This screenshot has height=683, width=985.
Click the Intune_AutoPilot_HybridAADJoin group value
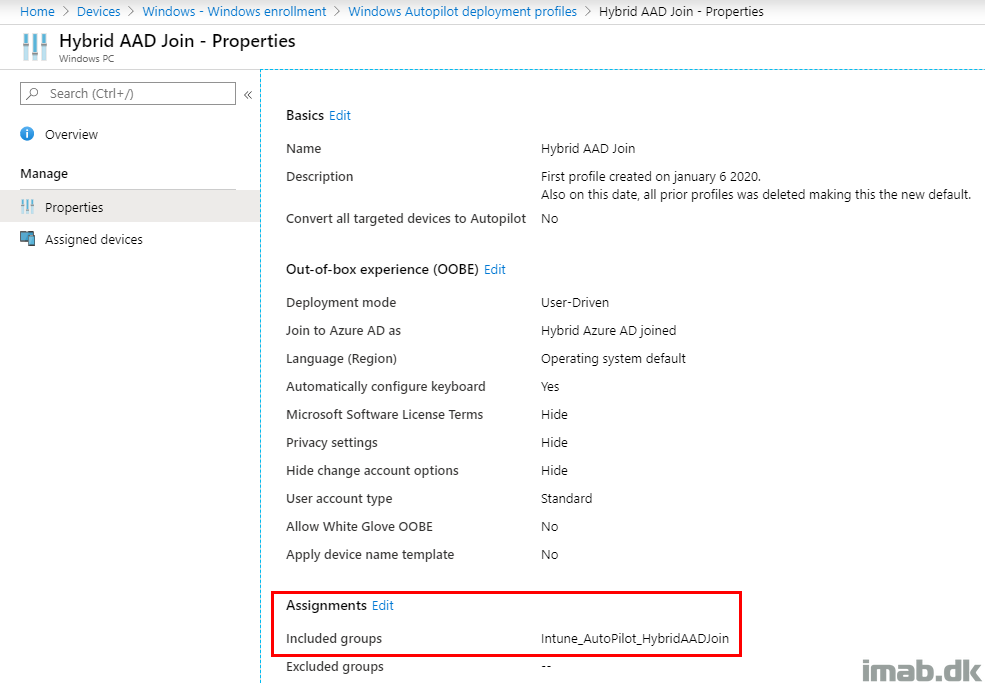635,639
